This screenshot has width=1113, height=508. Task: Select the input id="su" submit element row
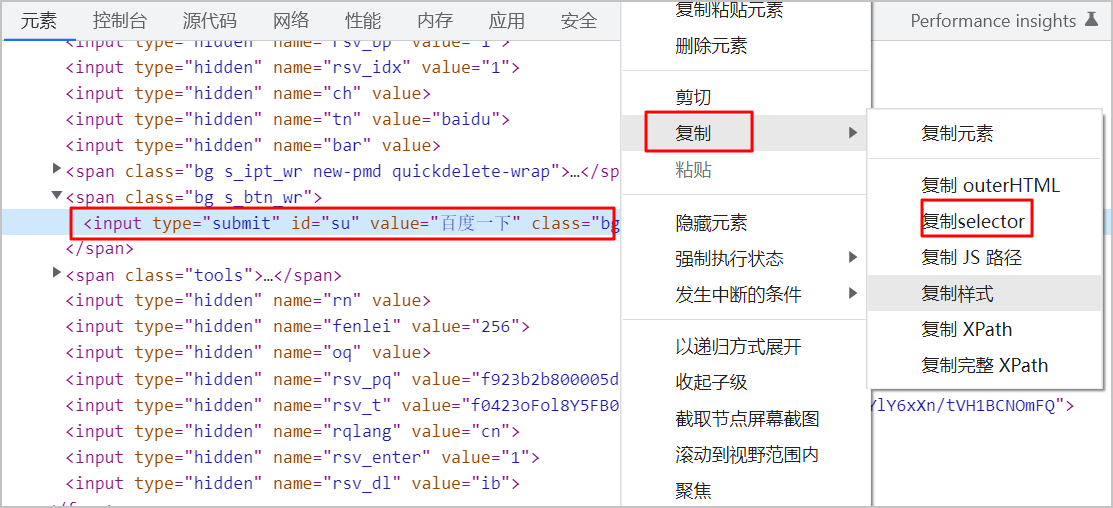(340, 223)
